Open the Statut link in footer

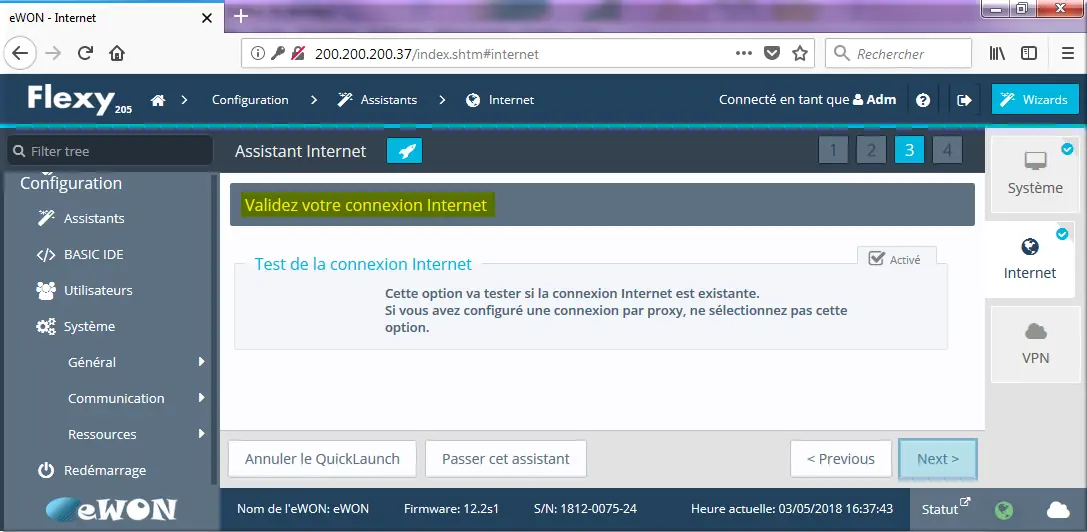[x=946, y=508]
